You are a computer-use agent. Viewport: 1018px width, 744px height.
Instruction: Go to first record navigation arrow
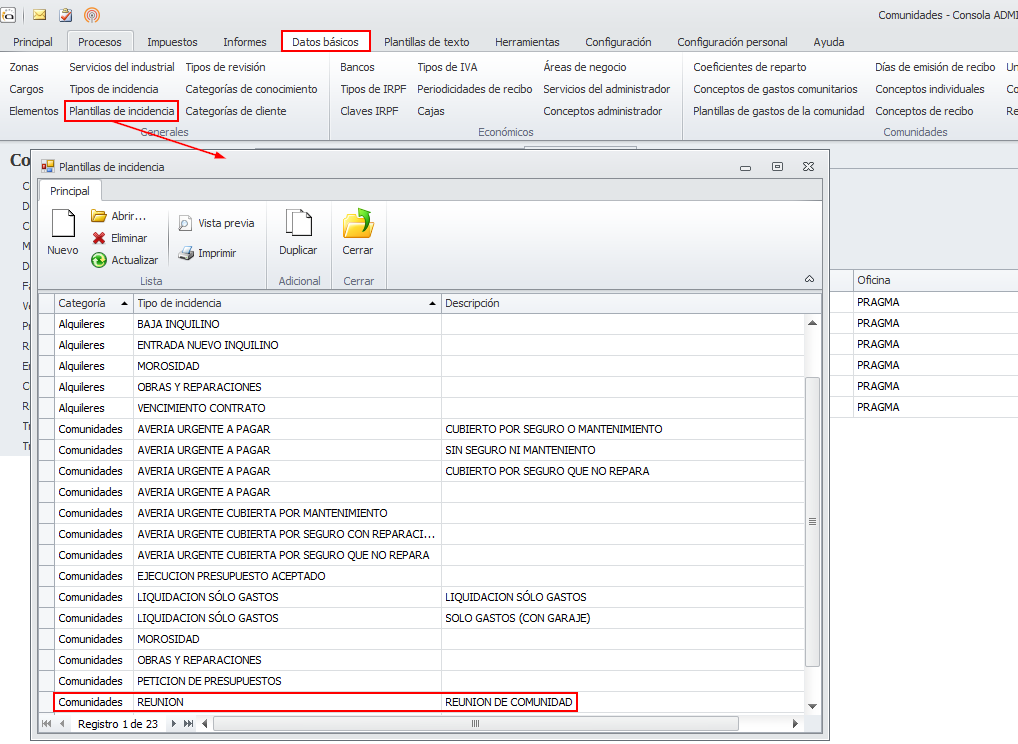(47, 723)
